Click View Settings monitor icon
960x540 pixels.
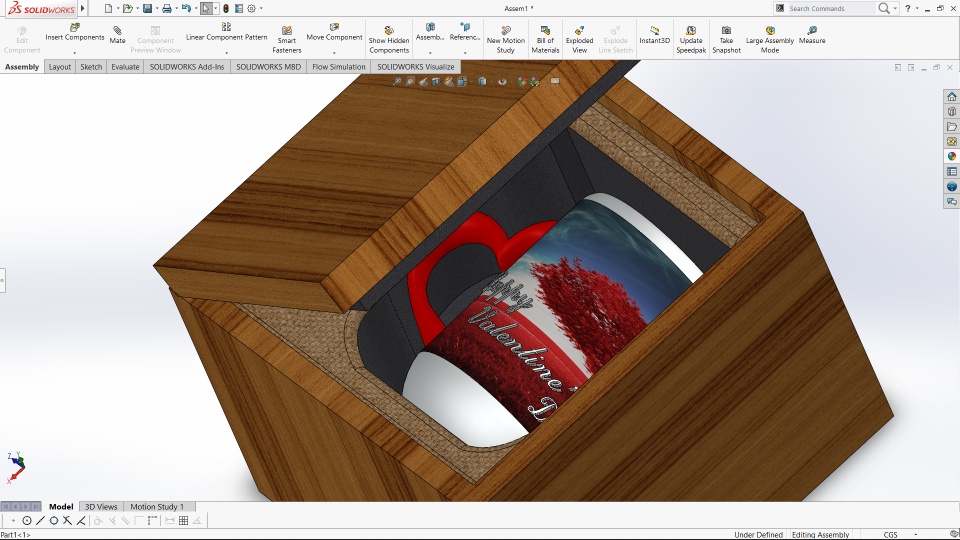[555, 81]
